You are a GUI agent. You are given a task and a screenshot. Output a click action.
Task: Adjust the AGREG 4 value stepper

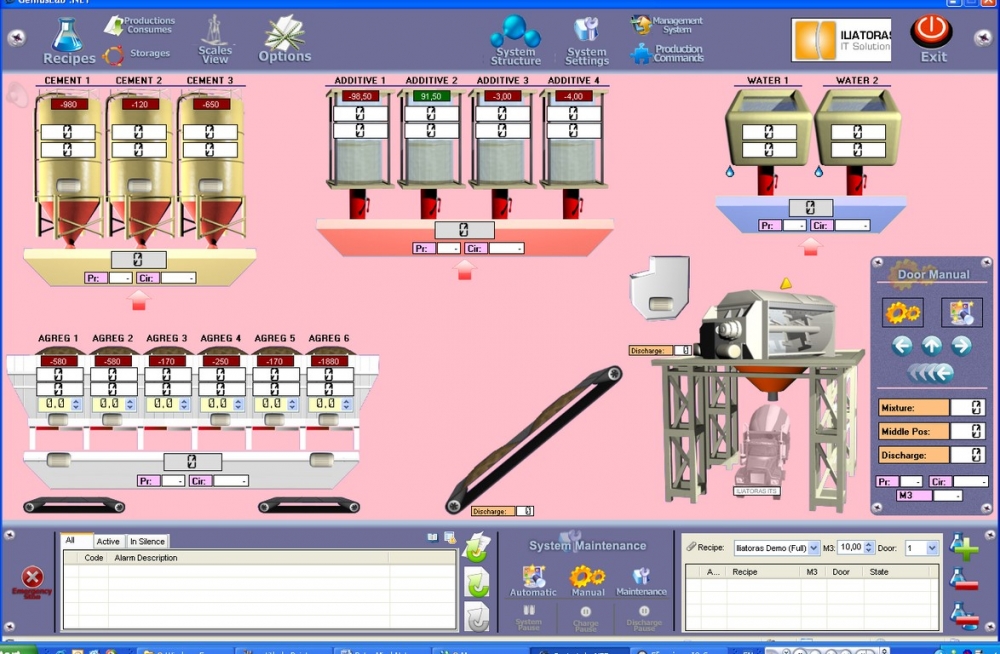coord(238,404)
